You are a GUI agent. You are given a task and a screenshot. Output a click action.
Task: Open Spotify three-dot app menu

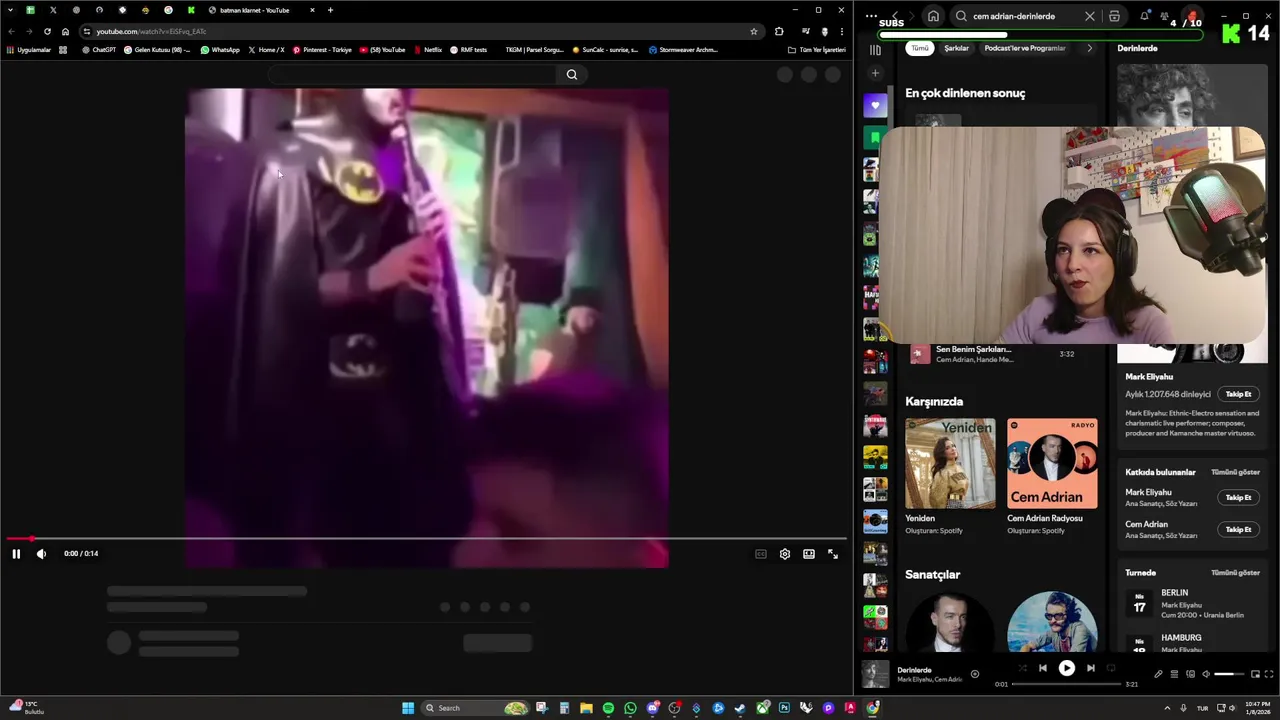870,16
